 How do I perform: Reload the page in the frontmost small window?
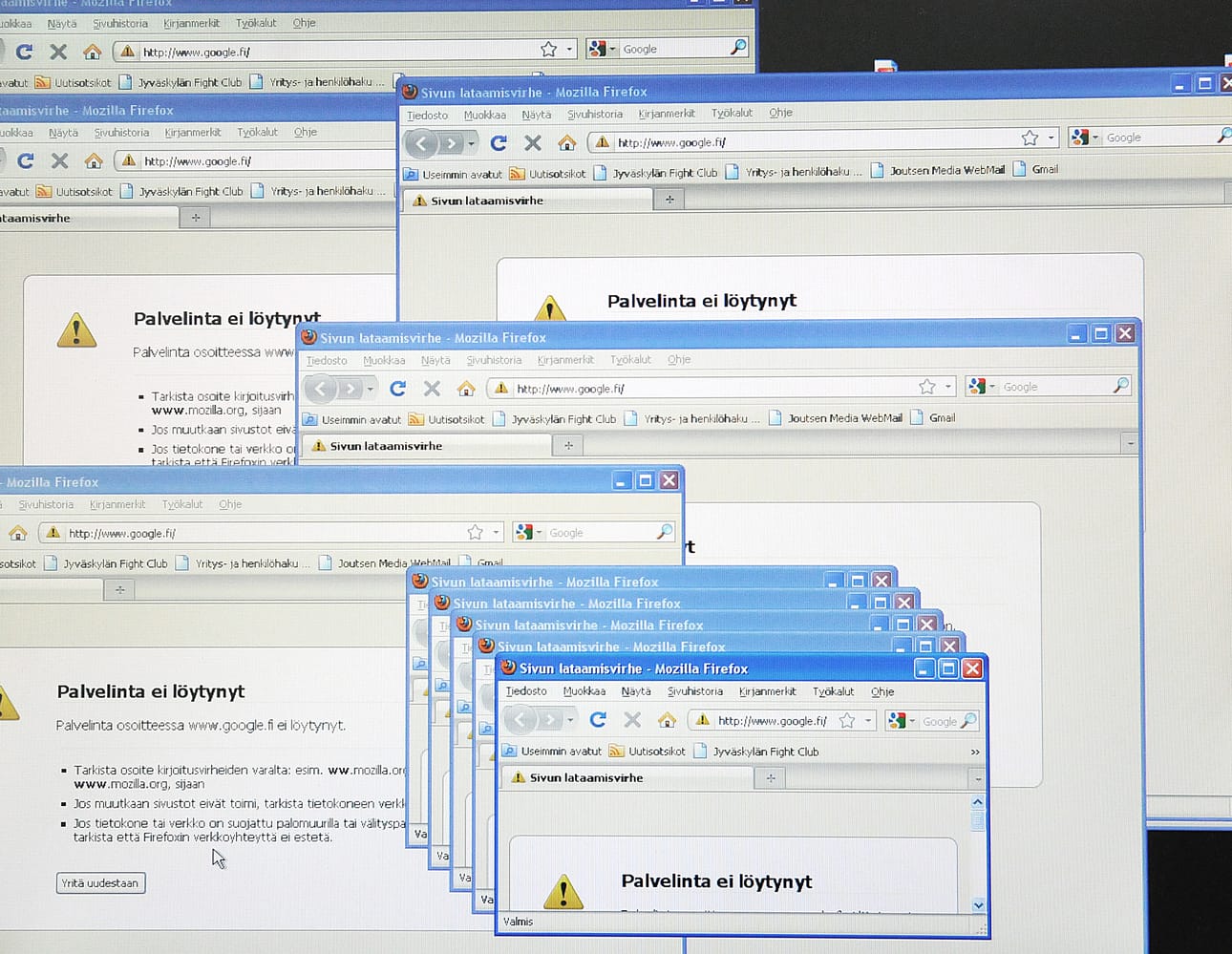598,720
